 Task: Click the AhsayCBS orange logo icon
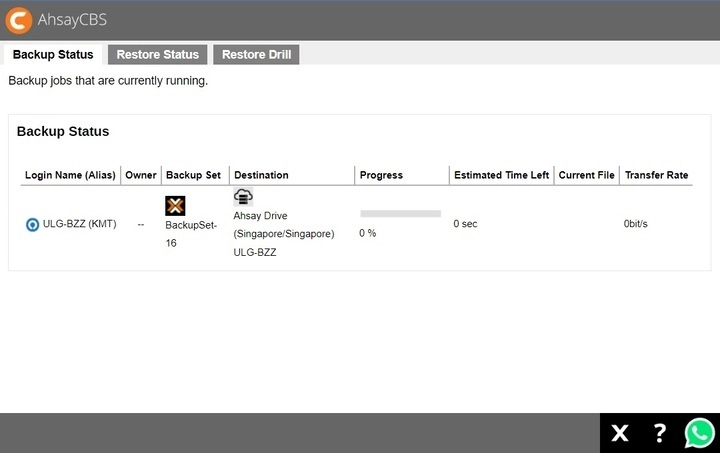pos(19,20)
